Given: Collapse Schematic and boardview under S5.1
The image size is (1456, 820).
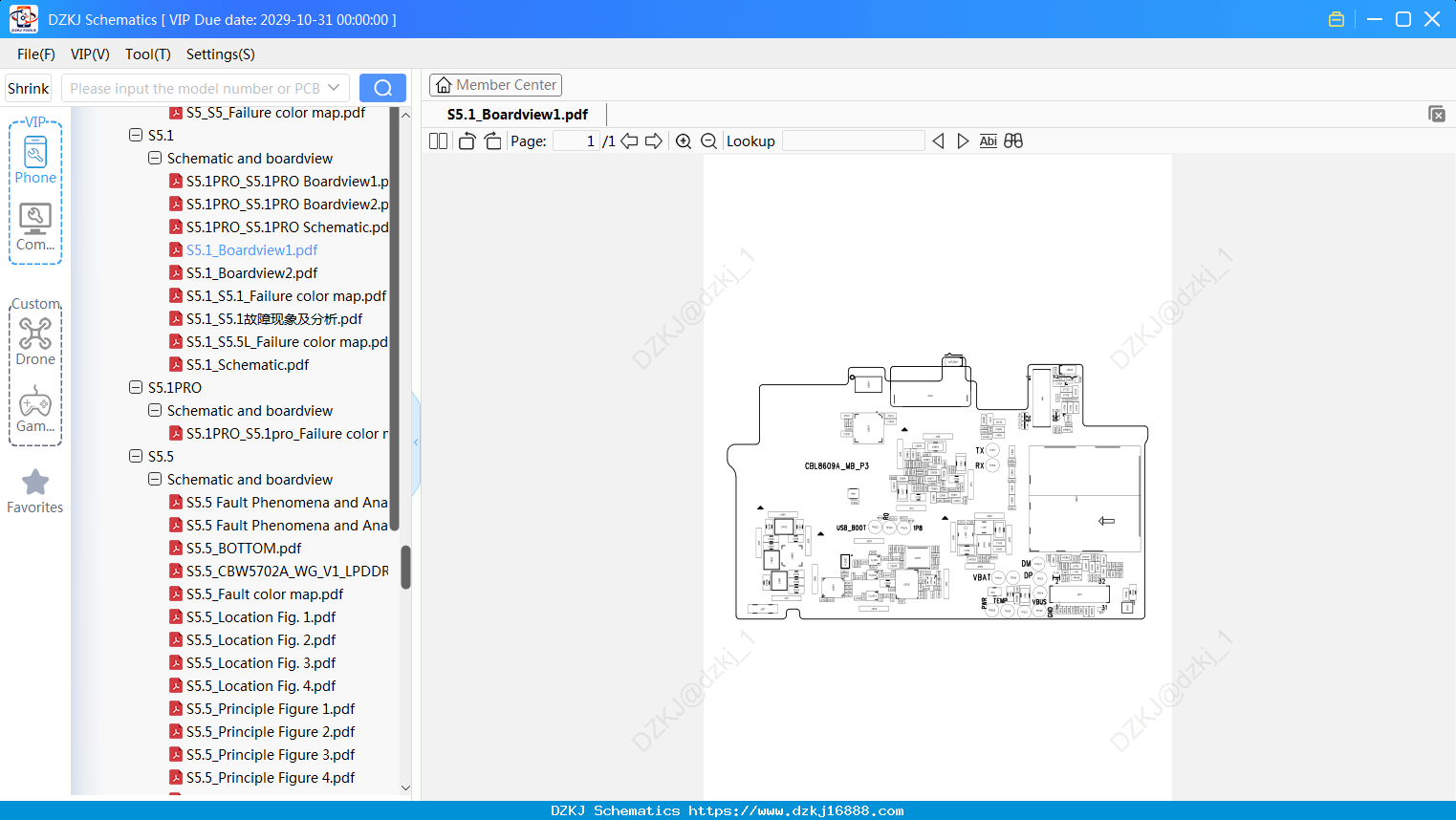Looking at the screenshot, I should pos(155,158).
